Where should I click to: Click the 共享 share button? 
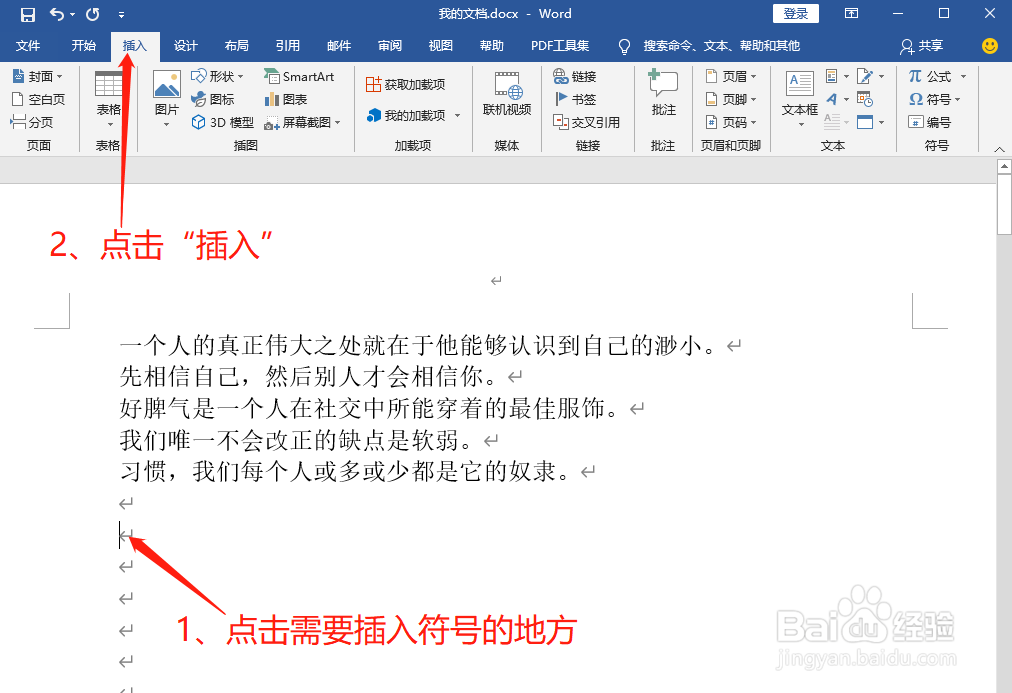[922, 46]
